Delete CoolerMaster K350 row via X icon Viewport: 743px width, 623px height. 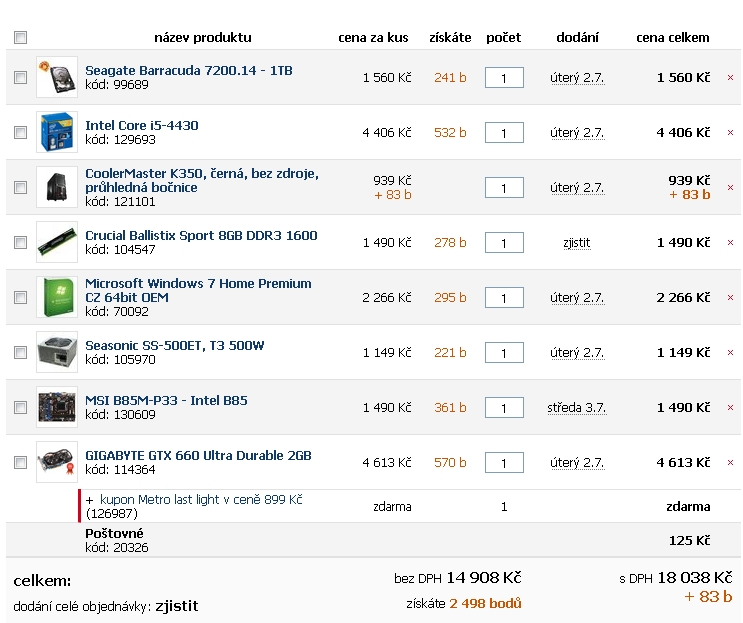pos(730,188)
